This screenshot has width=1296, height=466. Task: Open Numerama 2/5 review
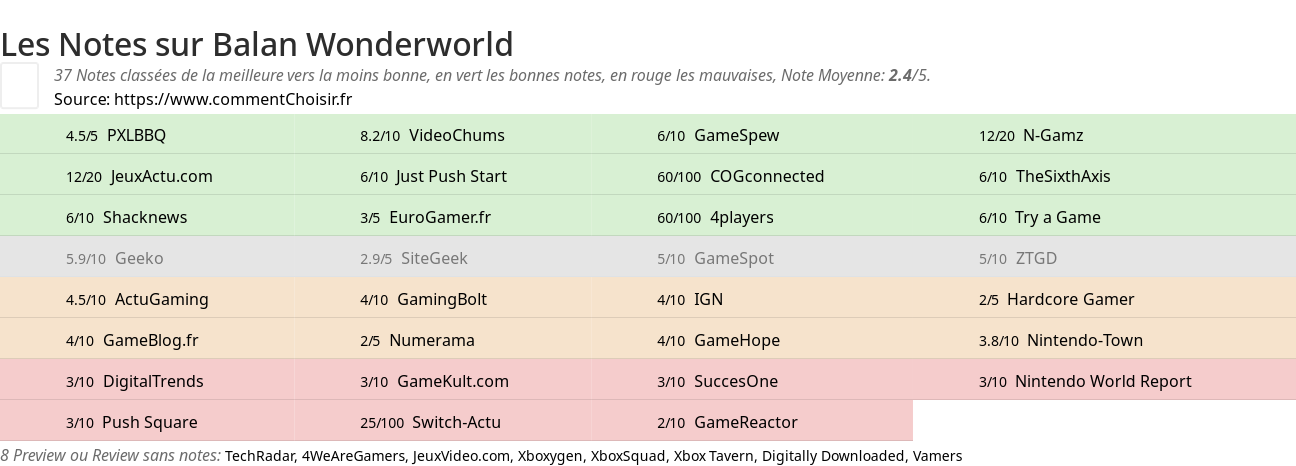[x=443, y=340]
